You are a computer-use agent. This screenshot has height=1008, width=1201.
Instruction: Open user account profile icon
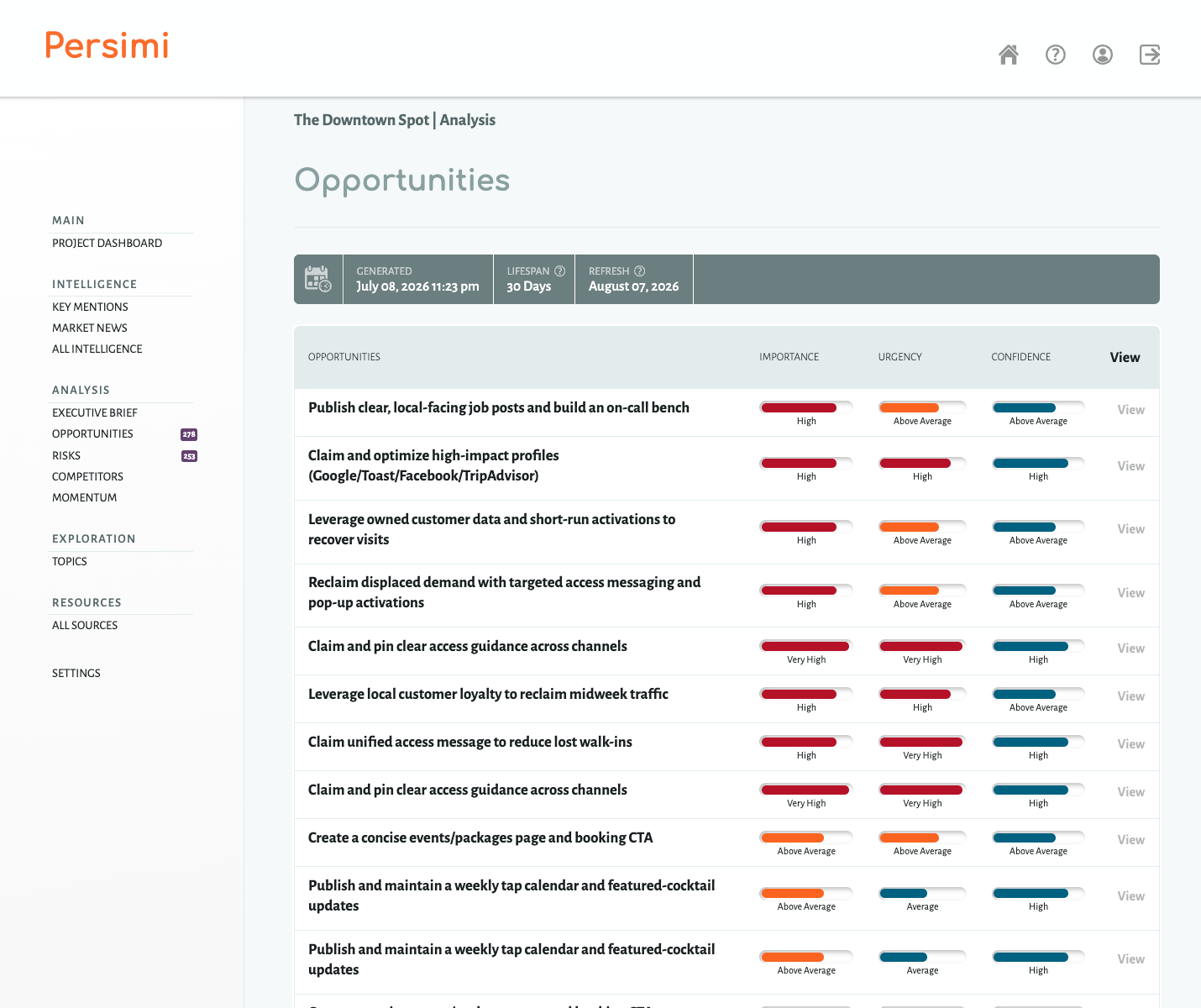(x=1103, y=55)
